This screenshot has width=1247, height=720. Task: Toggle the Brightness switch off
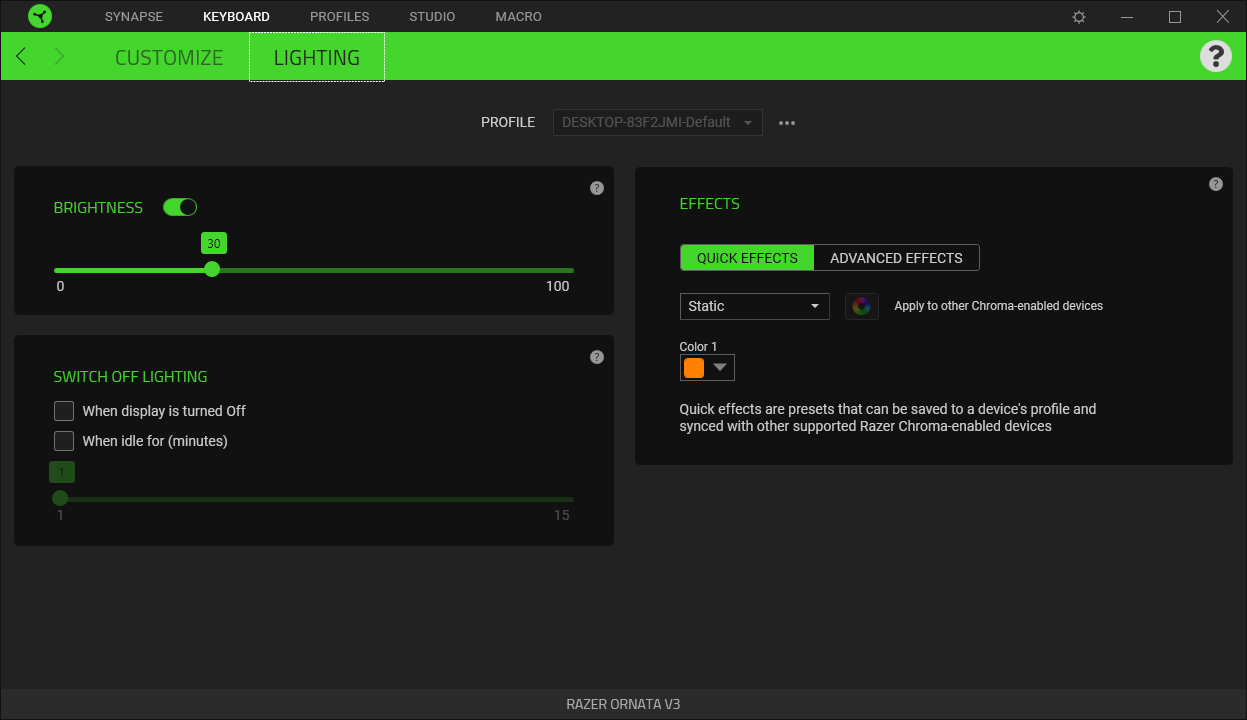click(180, 207)
